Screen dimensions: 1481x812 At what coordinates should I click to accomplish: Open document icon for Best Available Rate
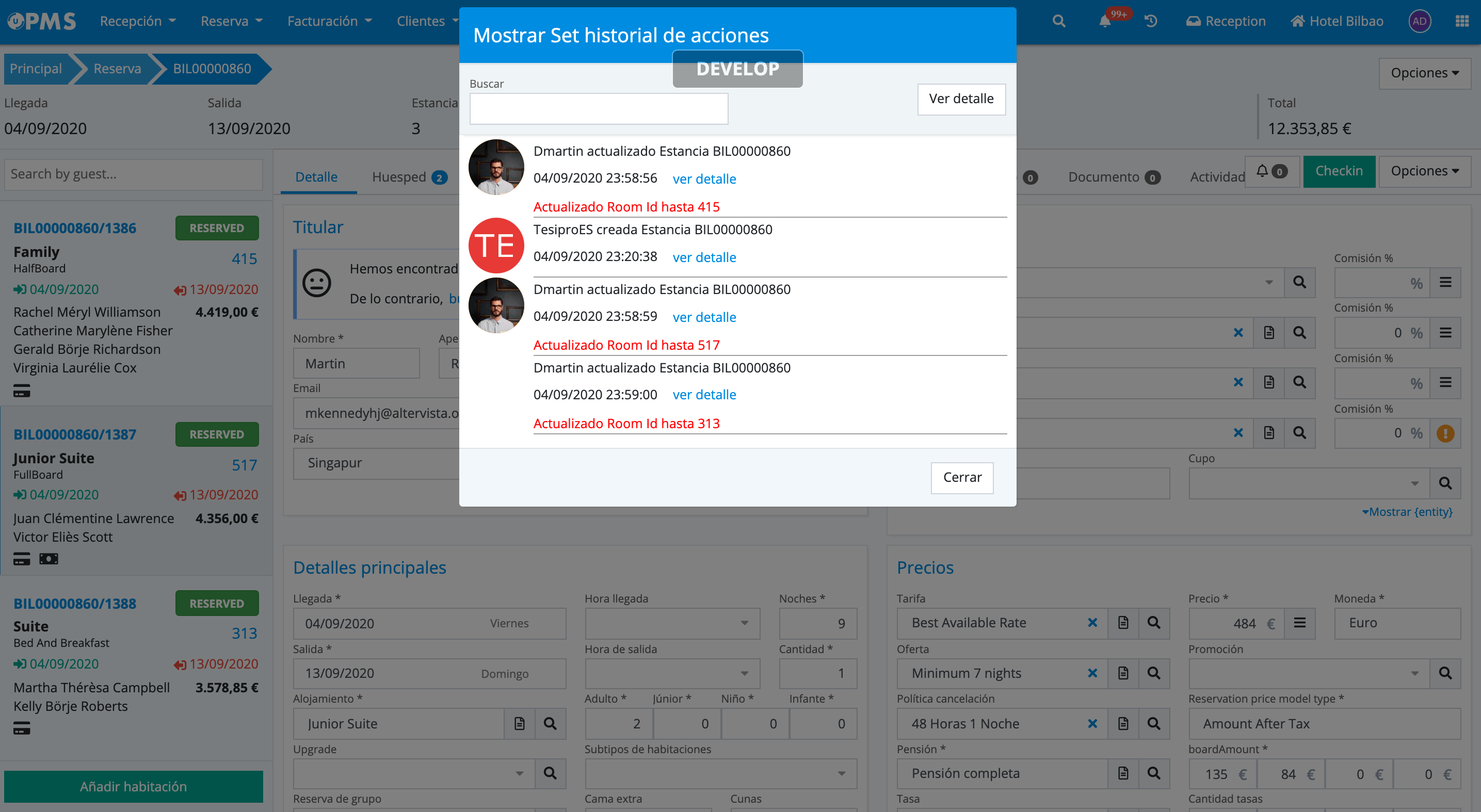coord(1123,623)
